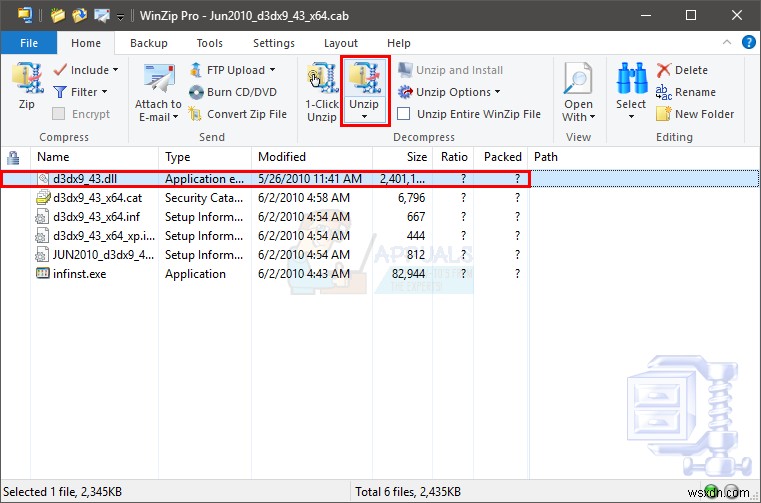Image resolution: width=761 pixels, height=503 pixels.
Task: Open the Customize Quick Access Toolbar dropdown
Action: coord(120,17)
